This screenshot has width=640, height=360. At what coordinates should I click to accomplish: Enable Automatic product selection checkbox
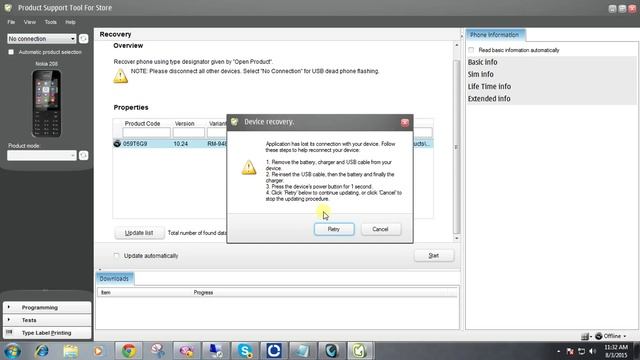point(11,52)
